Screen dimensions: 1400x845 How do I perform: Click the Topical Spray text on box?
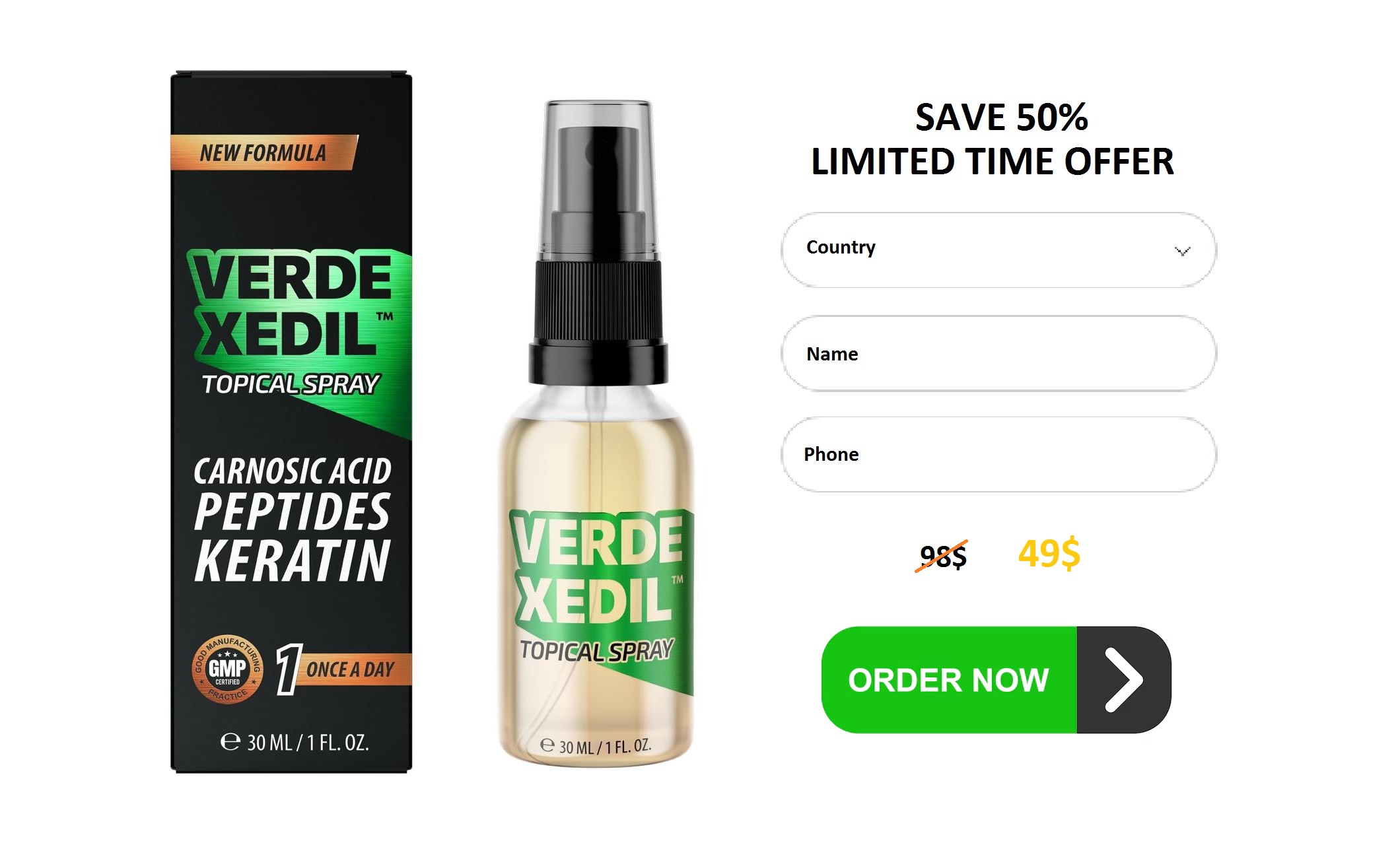point(291,384)
